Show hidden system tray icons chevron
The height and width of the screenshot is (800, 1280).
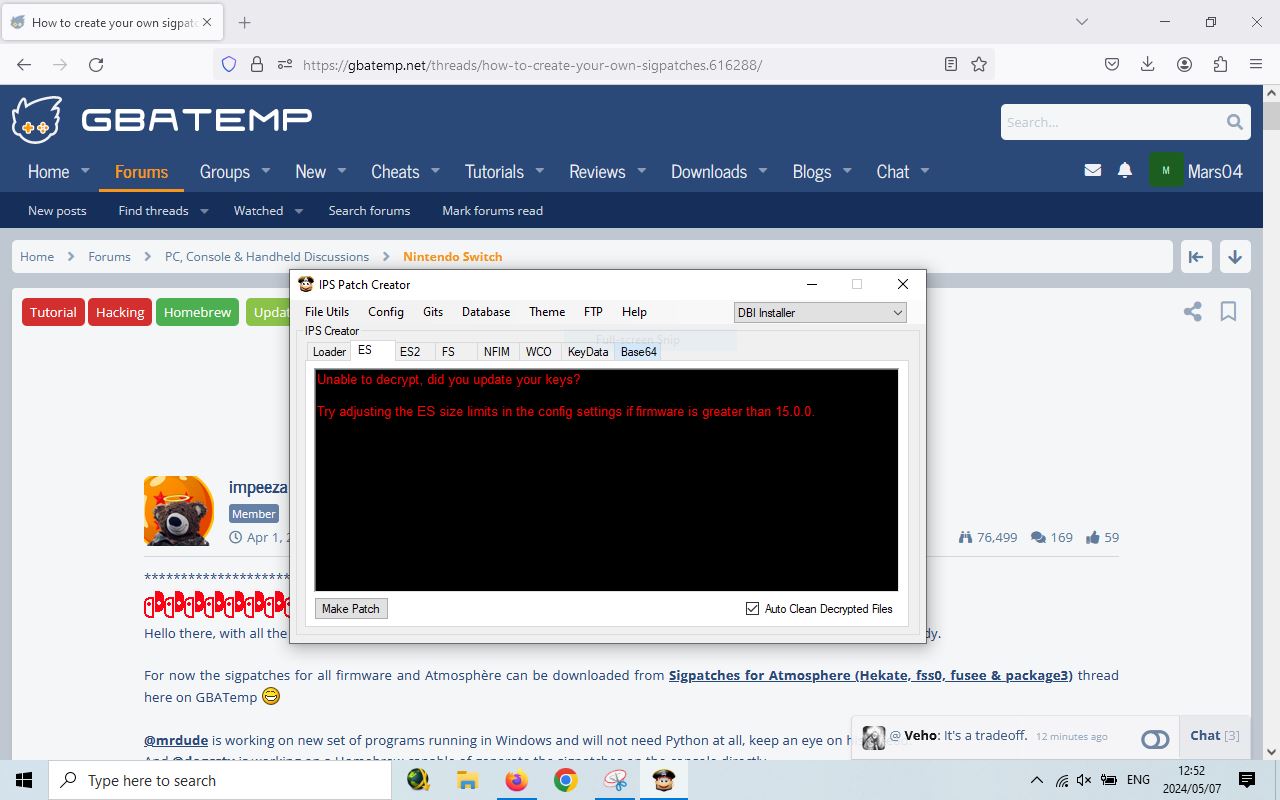pos(1037,780)
